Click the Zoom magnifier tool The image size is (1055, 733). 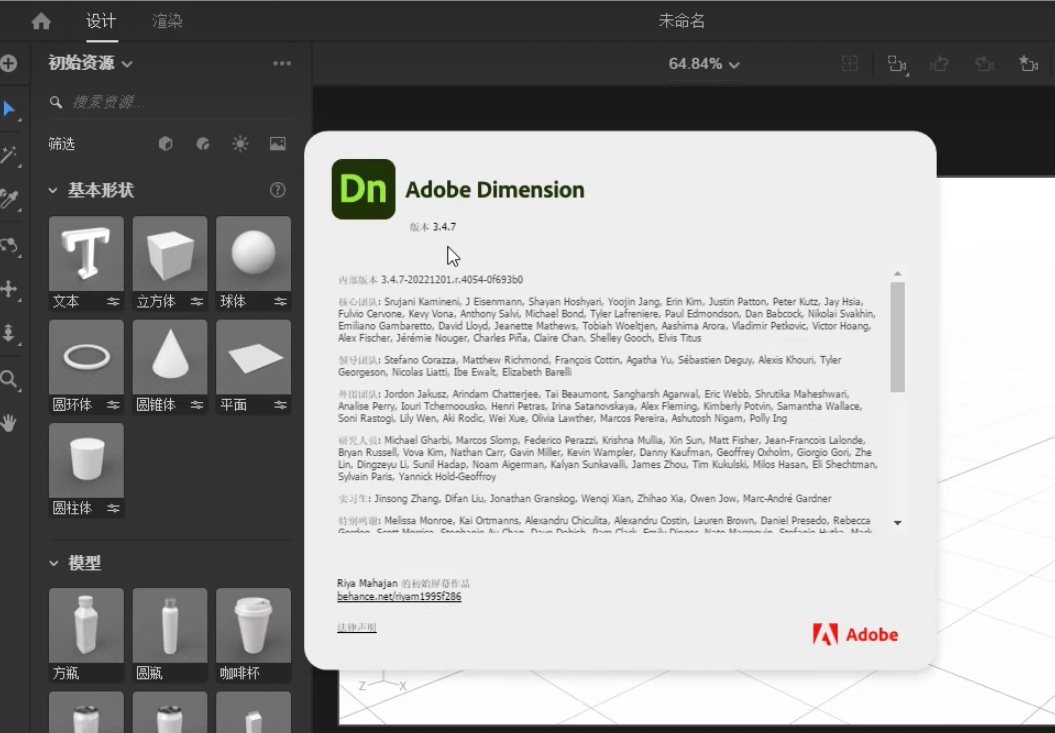point(10,379)
